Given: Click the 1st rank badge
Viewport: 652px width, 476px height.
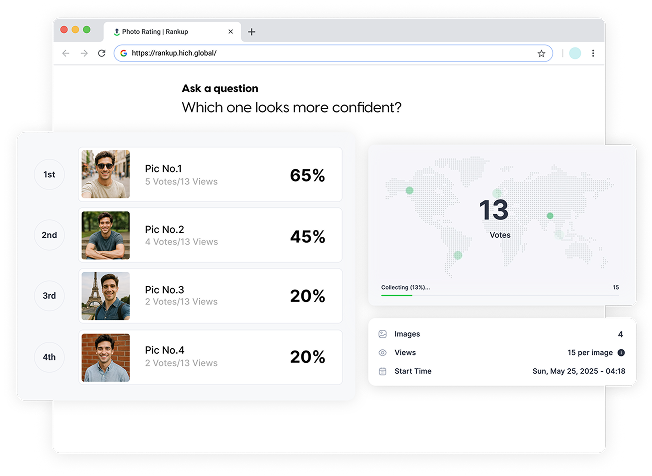Looking at the screenshot, I should point(49,175).
